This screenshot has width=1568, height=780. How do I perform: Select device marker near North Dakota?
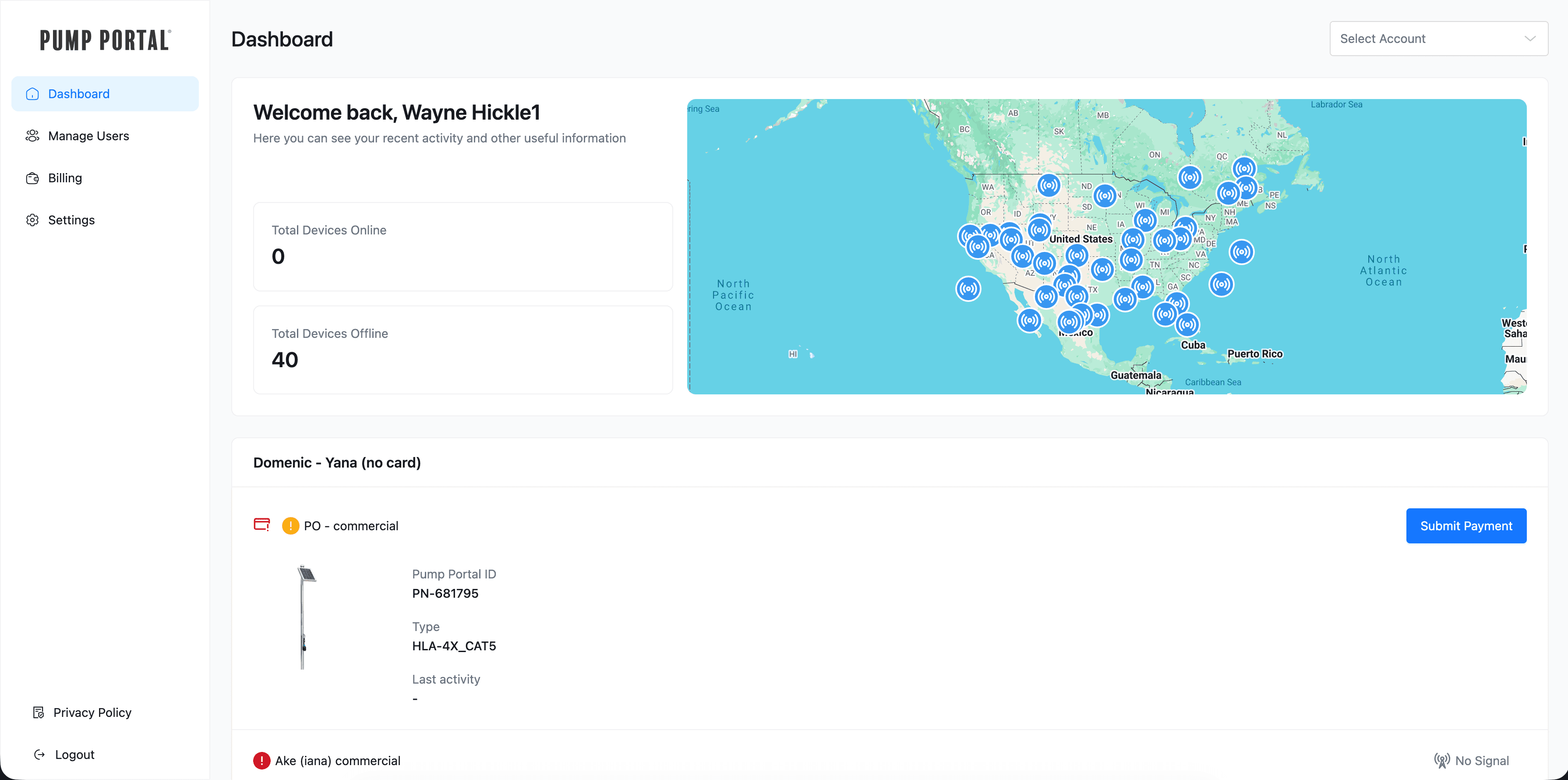[1105, 195]
